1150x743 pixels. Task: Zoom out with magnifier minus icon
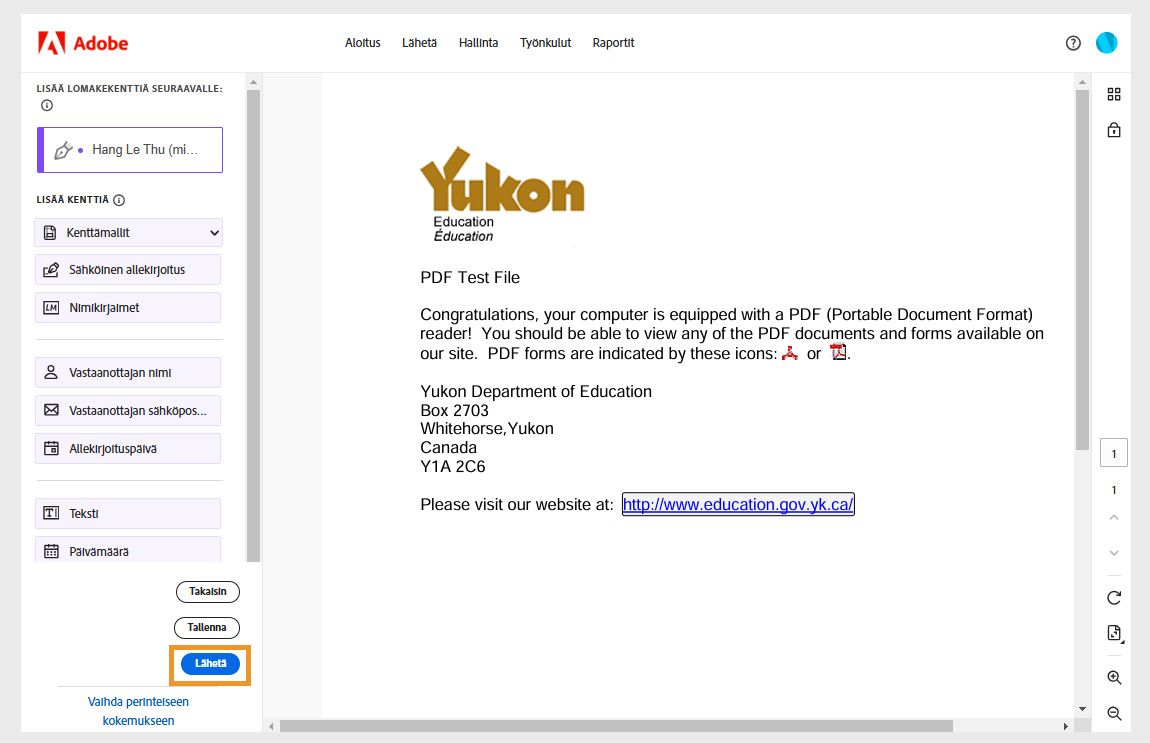click(x=1114, y=713)
